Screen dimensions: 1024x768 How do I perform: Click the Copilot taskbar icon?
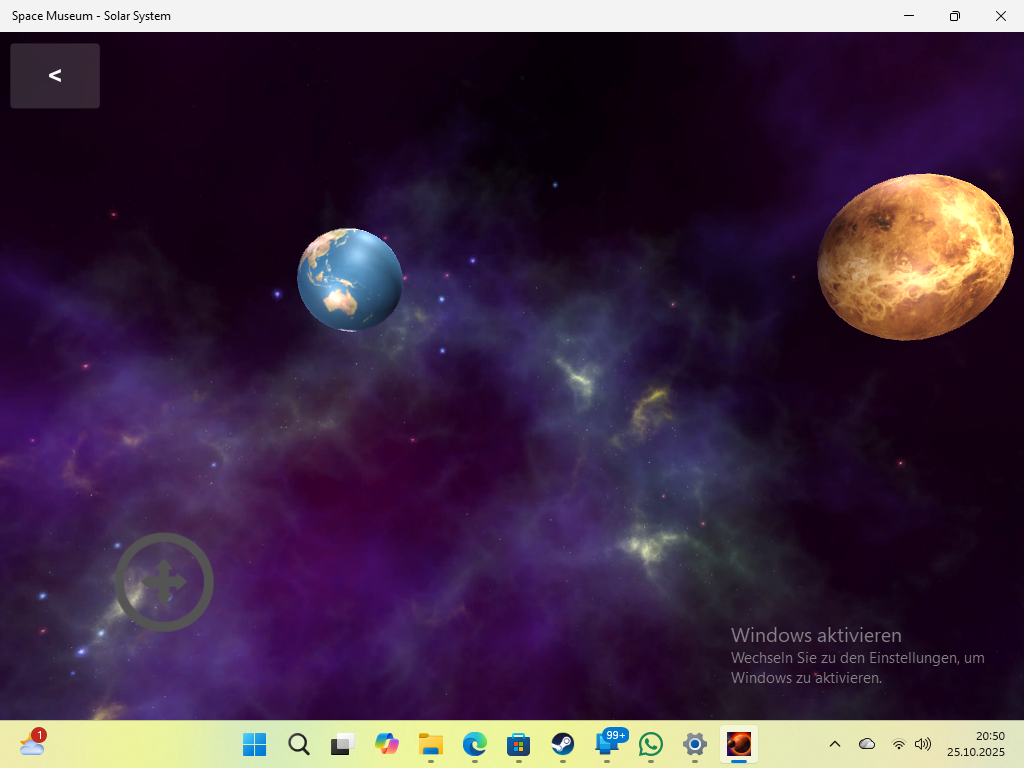[386, 744]
